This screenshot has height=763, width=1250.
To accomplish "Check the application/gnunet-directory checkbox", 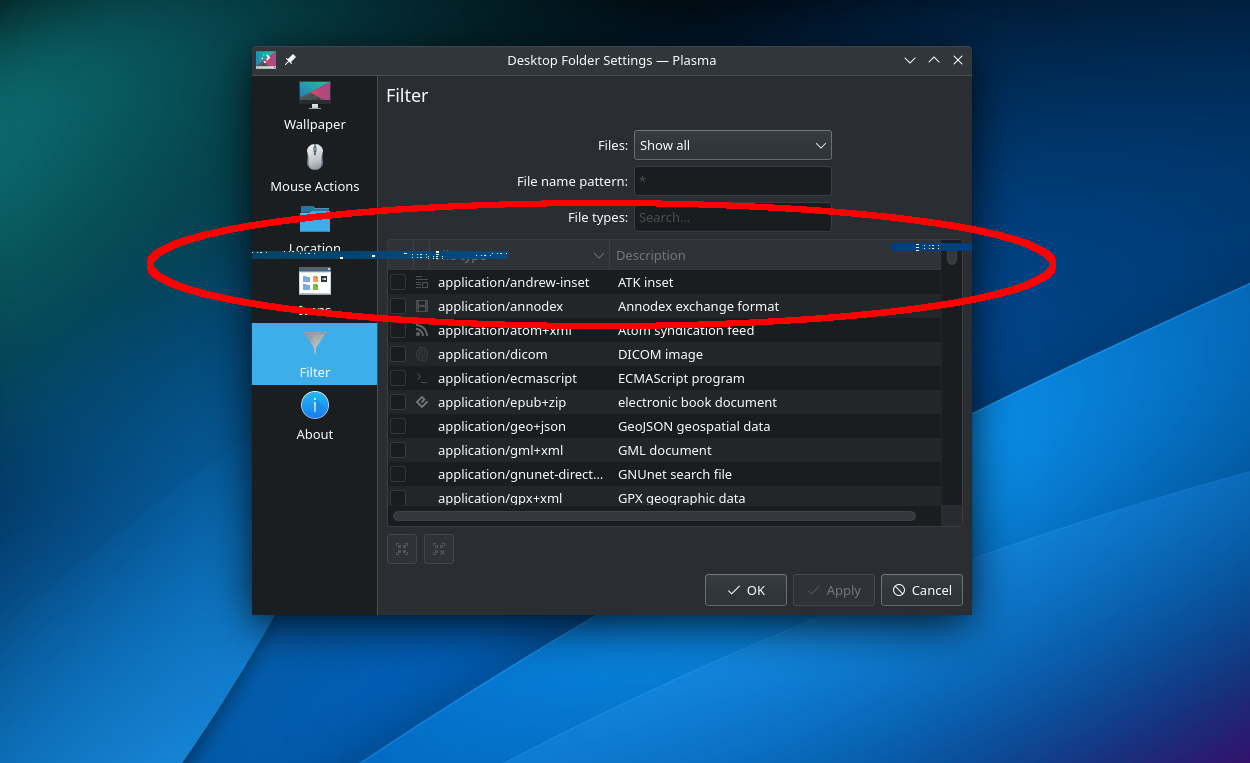I will pos(398,474).
